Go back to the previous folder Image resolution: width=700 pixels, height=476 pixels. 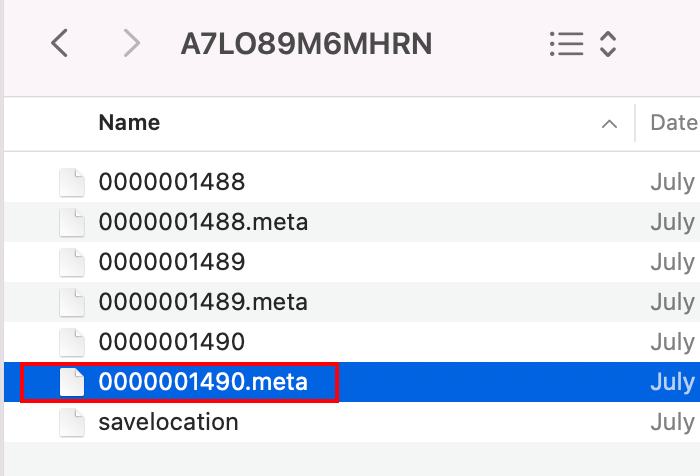coord(60,43)
